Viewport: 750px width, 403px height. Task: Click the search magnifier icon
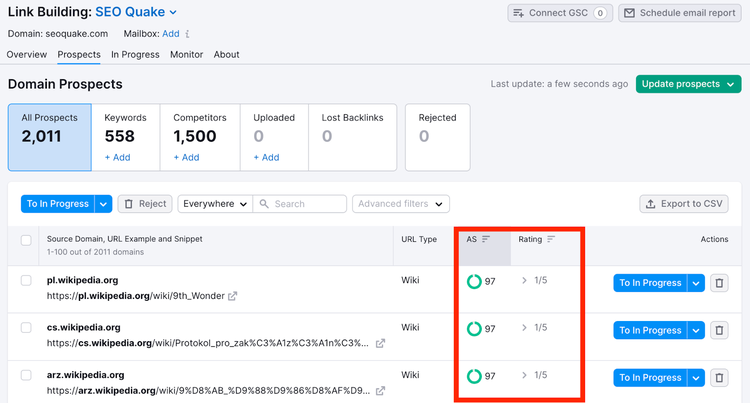(x=264, y=204)
